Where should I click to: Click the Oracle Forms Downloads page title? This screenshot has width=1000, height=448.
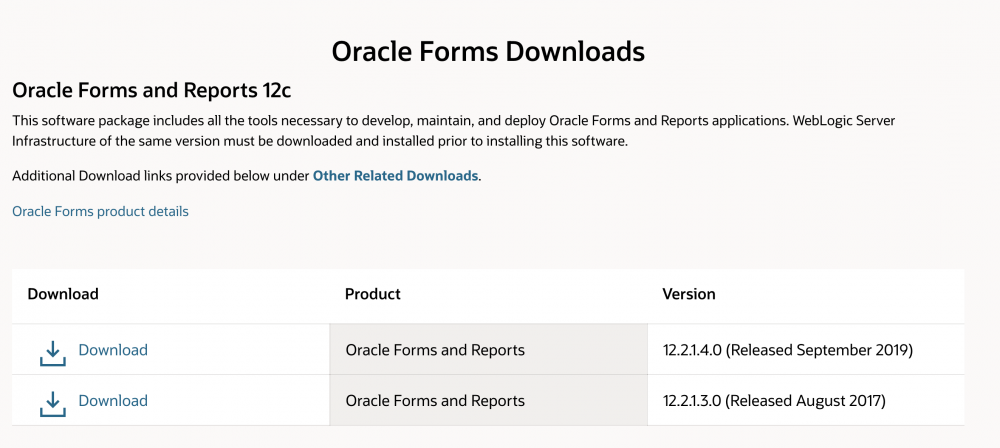pos(488,51)
